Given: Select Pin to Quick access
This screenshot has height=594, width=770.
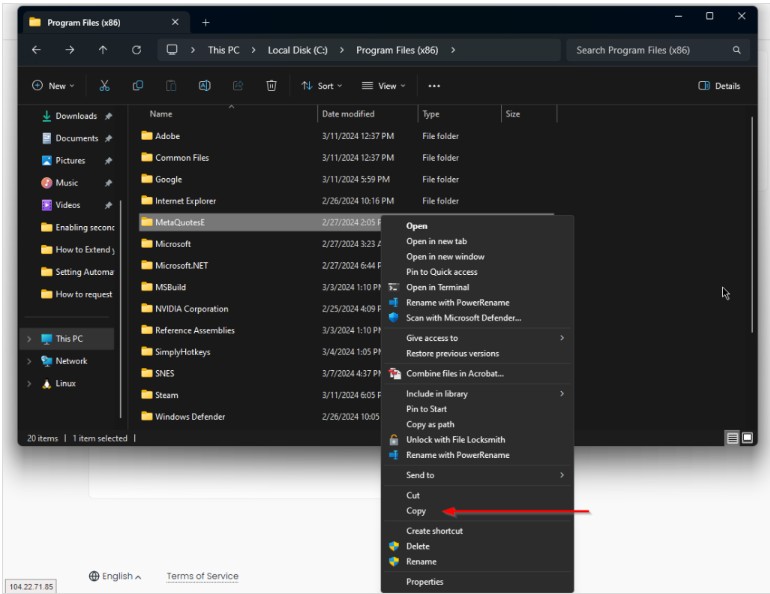Looking at the screenshot, I should (477, 272).
